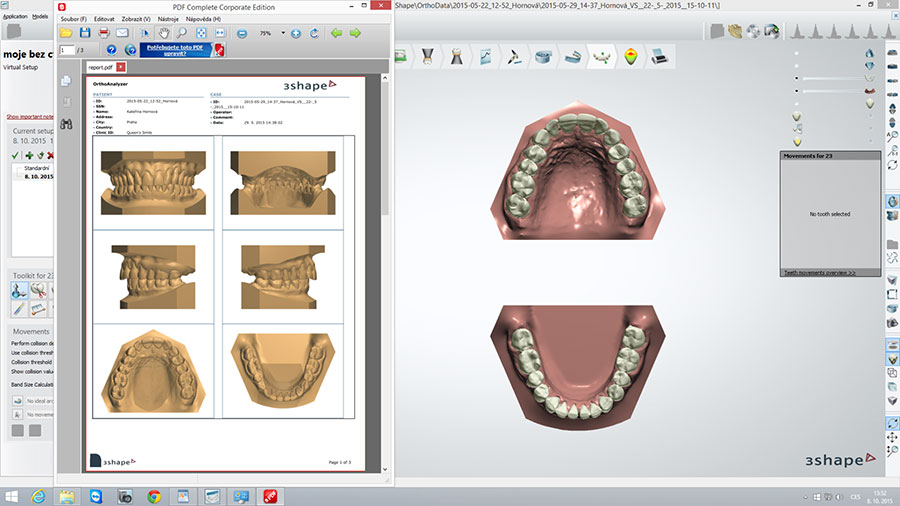The width and height of the screenshot is (900, 506).
Task: Print the report using the printer icon
Action: coord(104,33)
